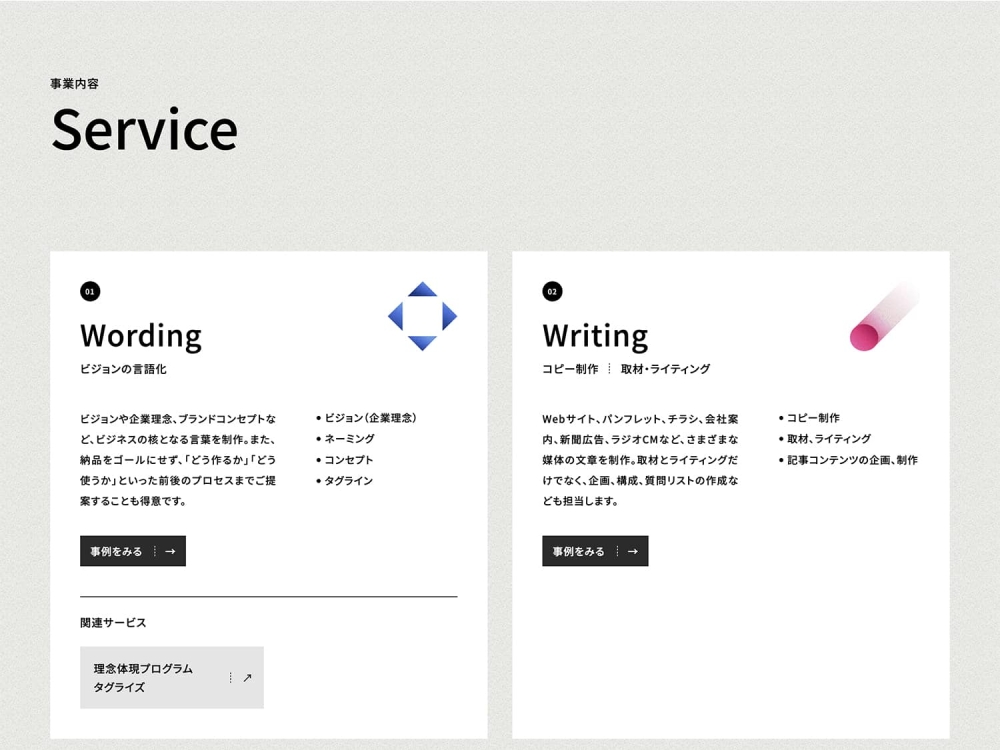Click the right arrow in Wording's 事例をみる button
The width and height of the screenshot is (1000, 750).
pos(170,551)
